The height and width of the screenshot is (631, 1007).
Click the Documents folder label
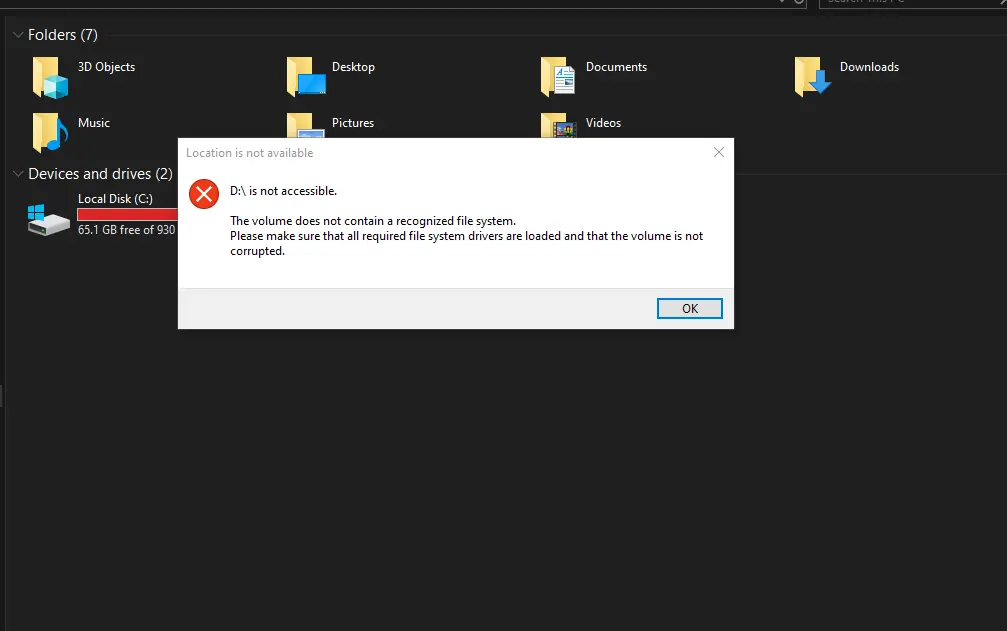(x=617, y=67)
